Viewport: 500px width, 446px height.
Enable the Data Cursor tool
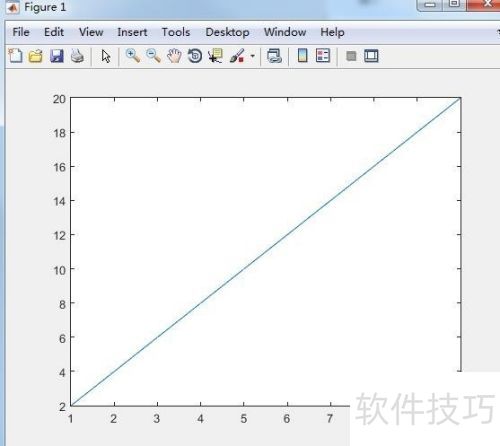pyautogui.click(x=215, y=56)
